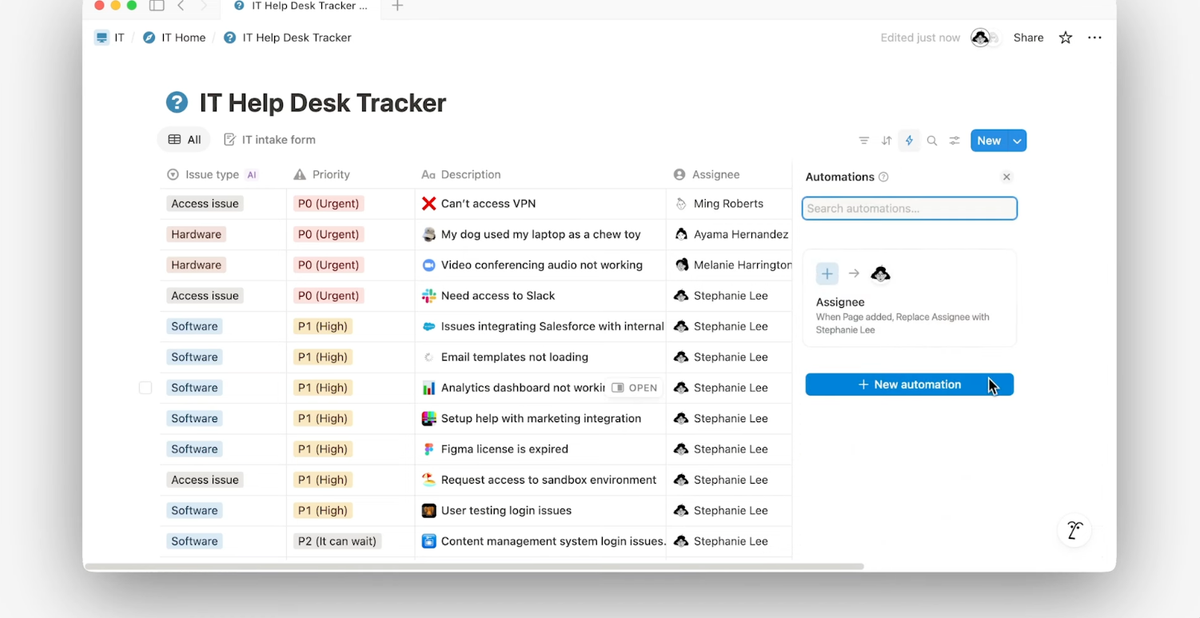
Task: Click the New automation button
Action: coord(909,384)
